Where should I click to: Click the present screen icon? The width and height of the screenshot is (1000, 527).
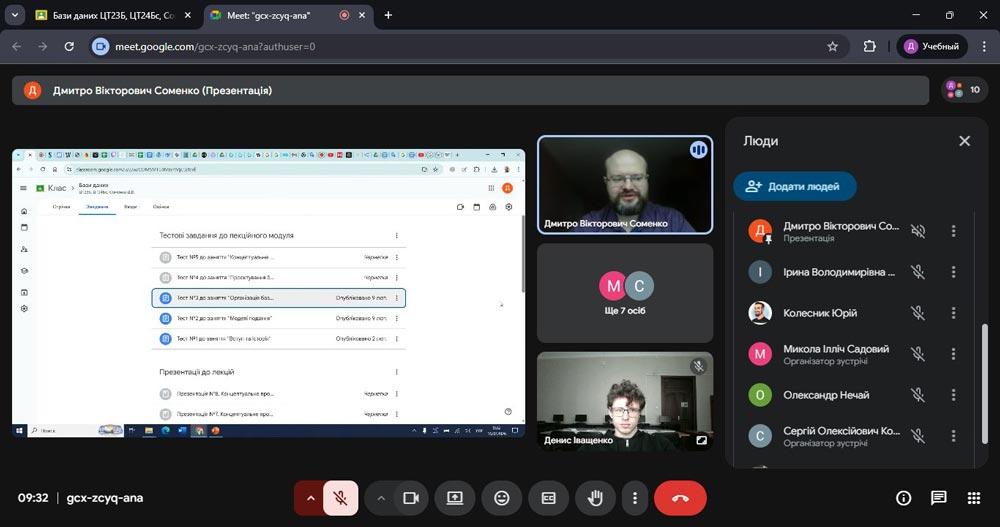point(455,498)
